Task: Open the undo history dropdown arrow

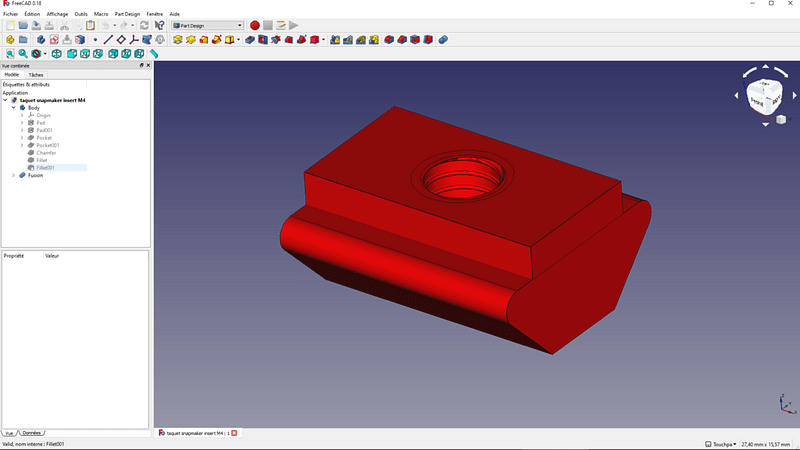Action: (x=114, y=26)
